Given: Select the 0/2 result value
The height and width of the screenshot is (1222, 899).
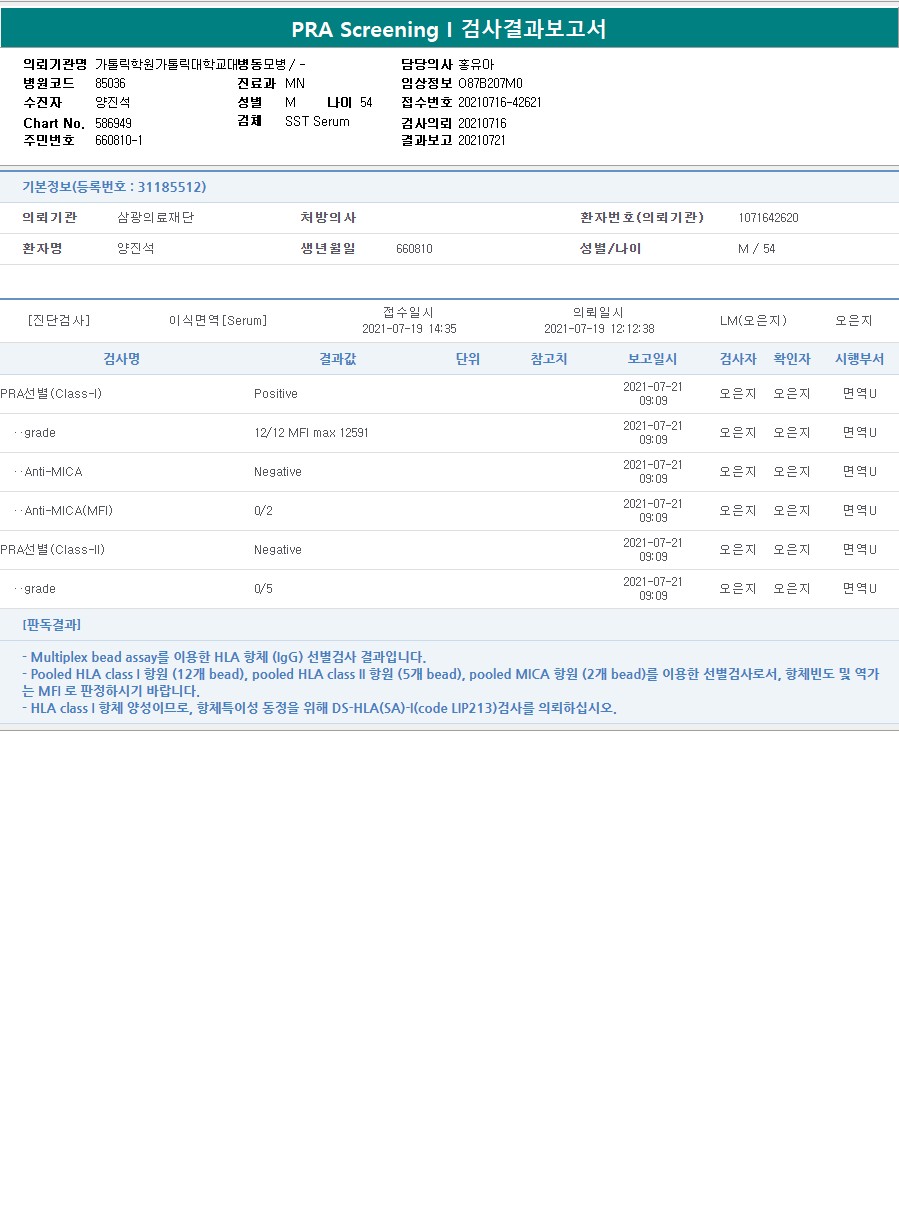Looking at the screenshot, I should point(263,511).
